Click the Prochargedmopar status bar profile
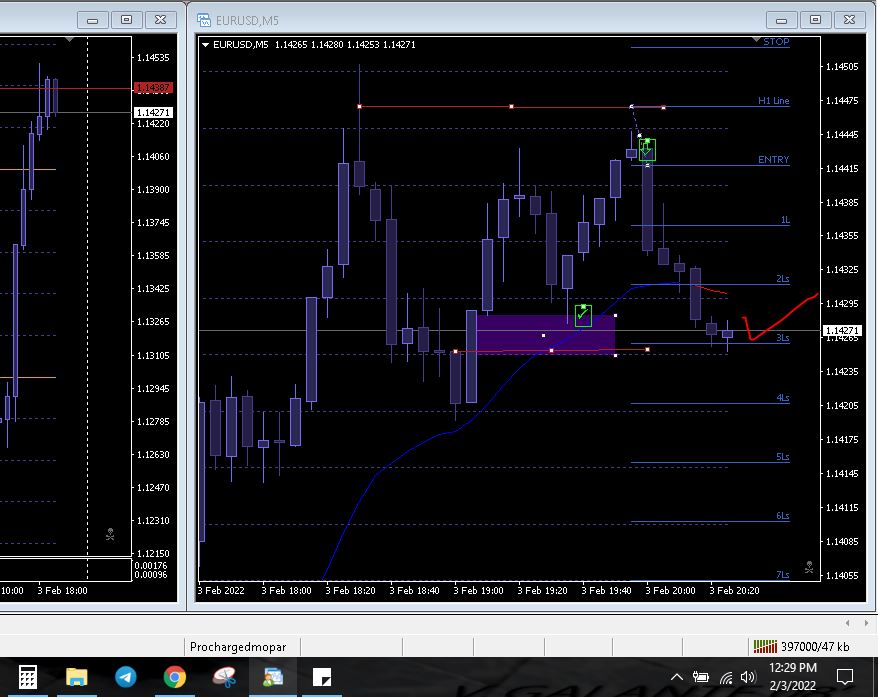878x697 pixels. tap(238, 647)
